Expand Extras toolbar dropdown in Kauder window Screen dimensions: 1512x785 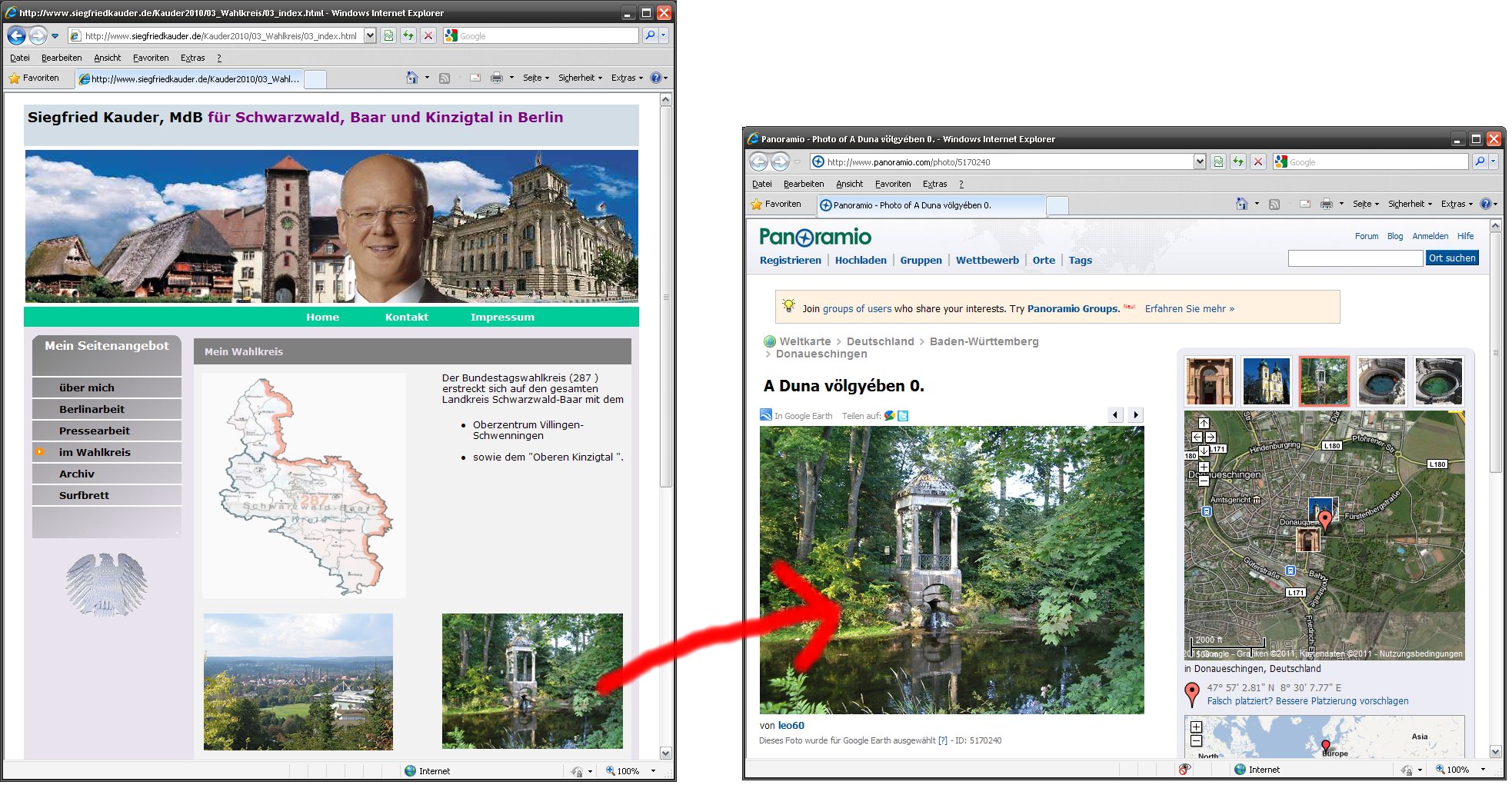[x=628, y=78]
